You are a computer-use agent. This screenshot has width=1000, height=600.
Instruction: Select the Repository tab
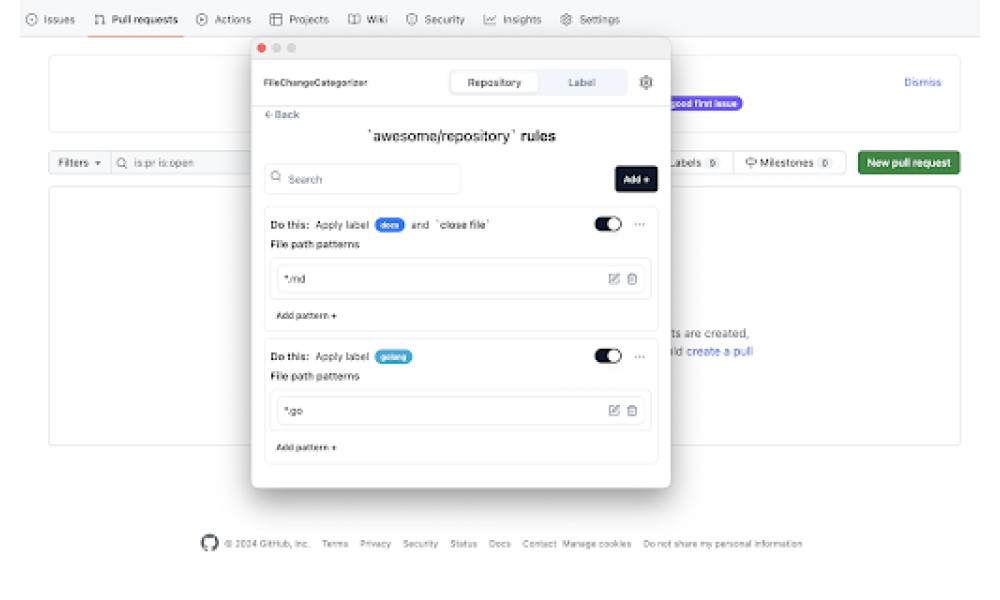coord(494,83)
